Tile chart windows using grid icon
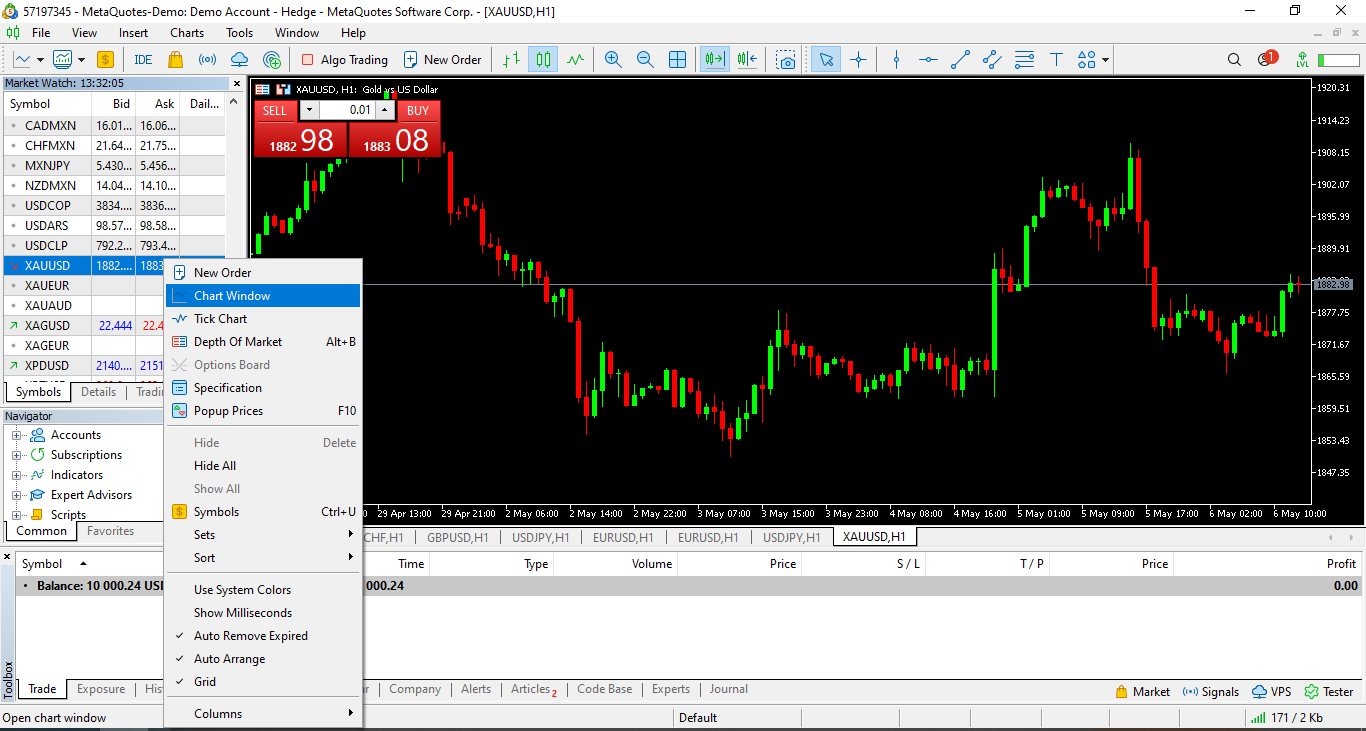 click(x=677, y=59)
